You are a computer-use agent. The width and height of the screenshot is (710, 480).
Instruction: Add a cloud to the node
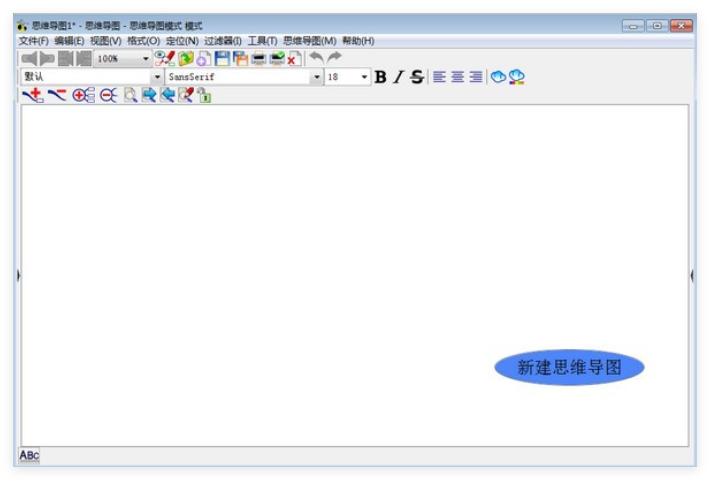(x=498, y=77)
